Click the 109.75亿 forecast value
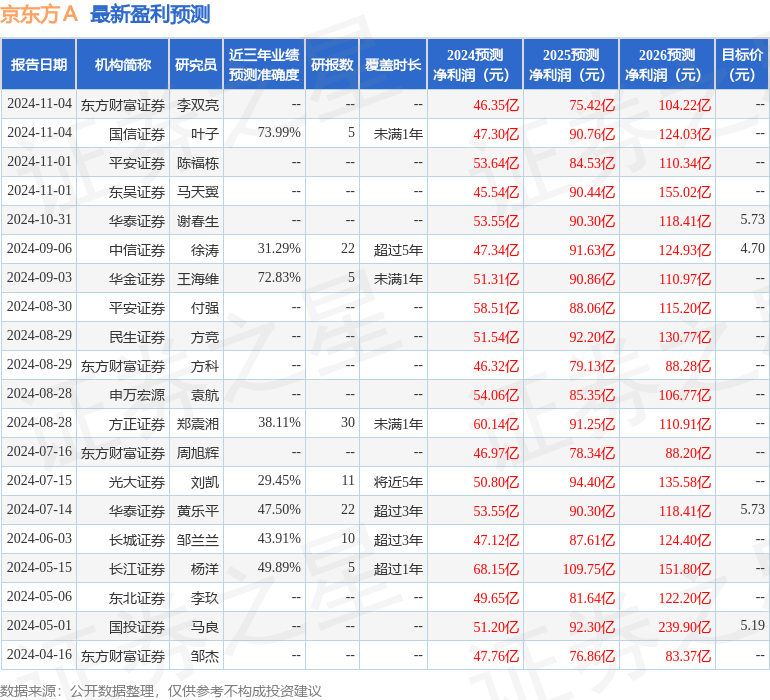This screenshot has width=770, height=700. pyautogui.click(x=589, y=569)
